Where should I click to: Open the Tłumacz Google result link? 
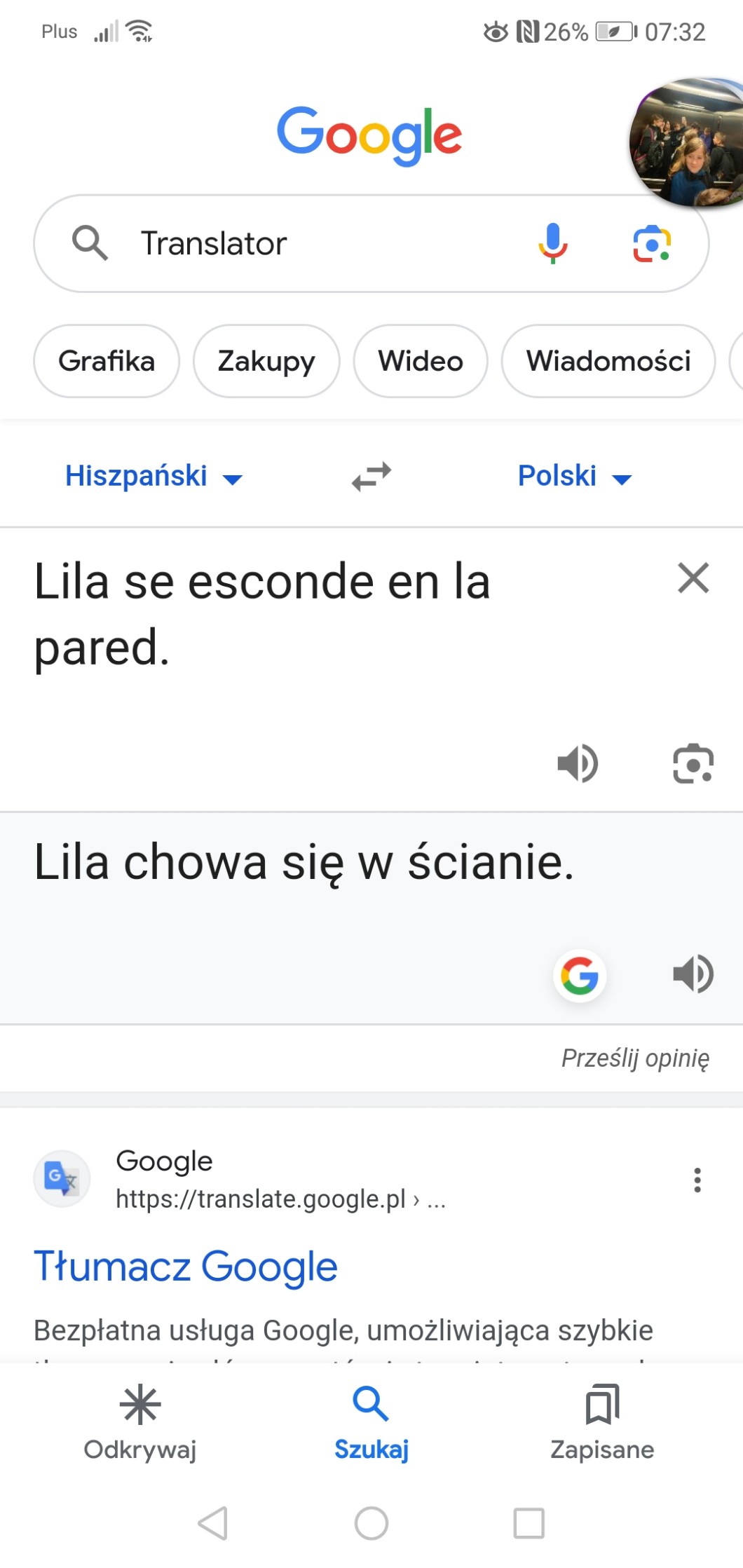pos(186,1267)
